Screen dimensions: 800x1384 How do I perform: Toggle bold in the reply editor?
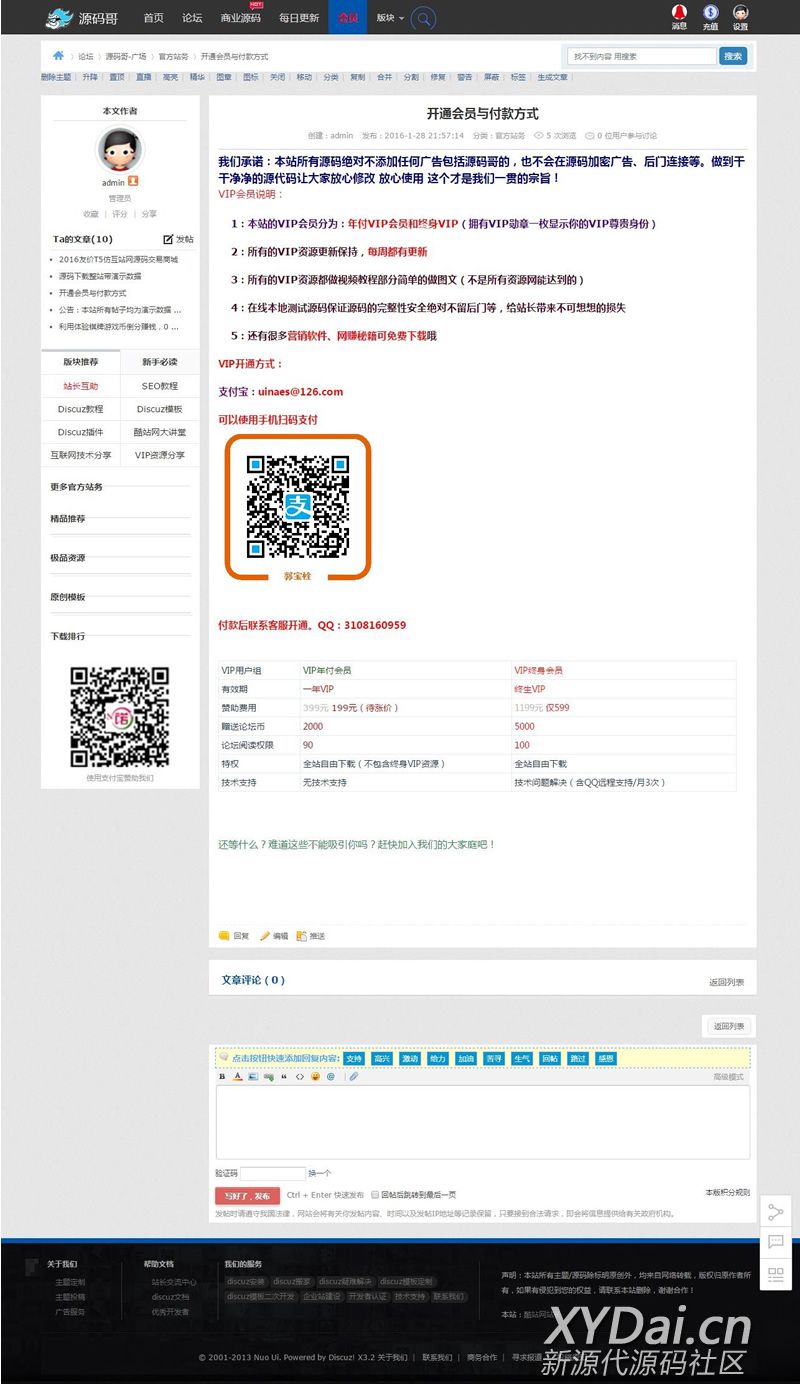222,1077
